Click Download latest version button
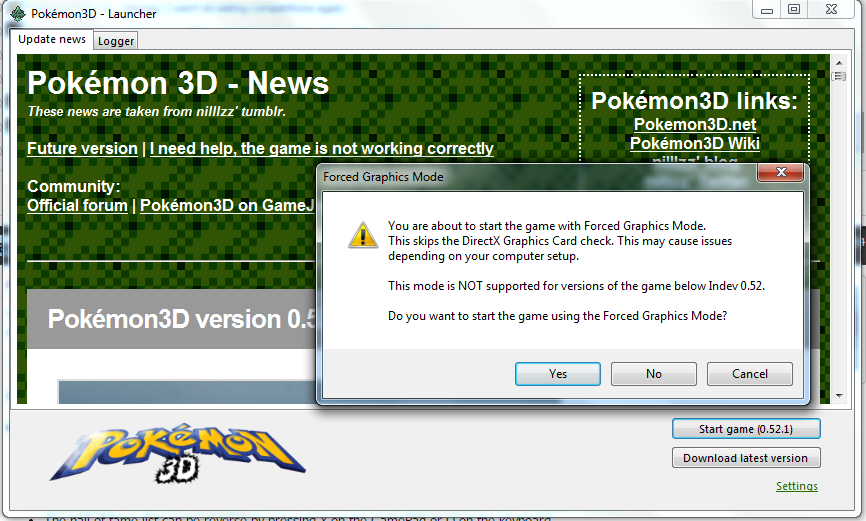Screen dimensions: 866x521 click(746, 458)
